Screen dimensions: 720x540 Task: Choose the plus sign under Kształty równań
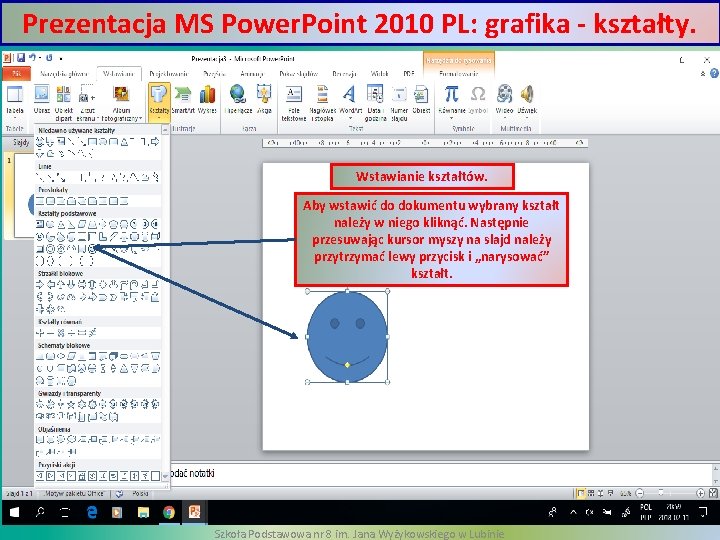tap(40, 332)
